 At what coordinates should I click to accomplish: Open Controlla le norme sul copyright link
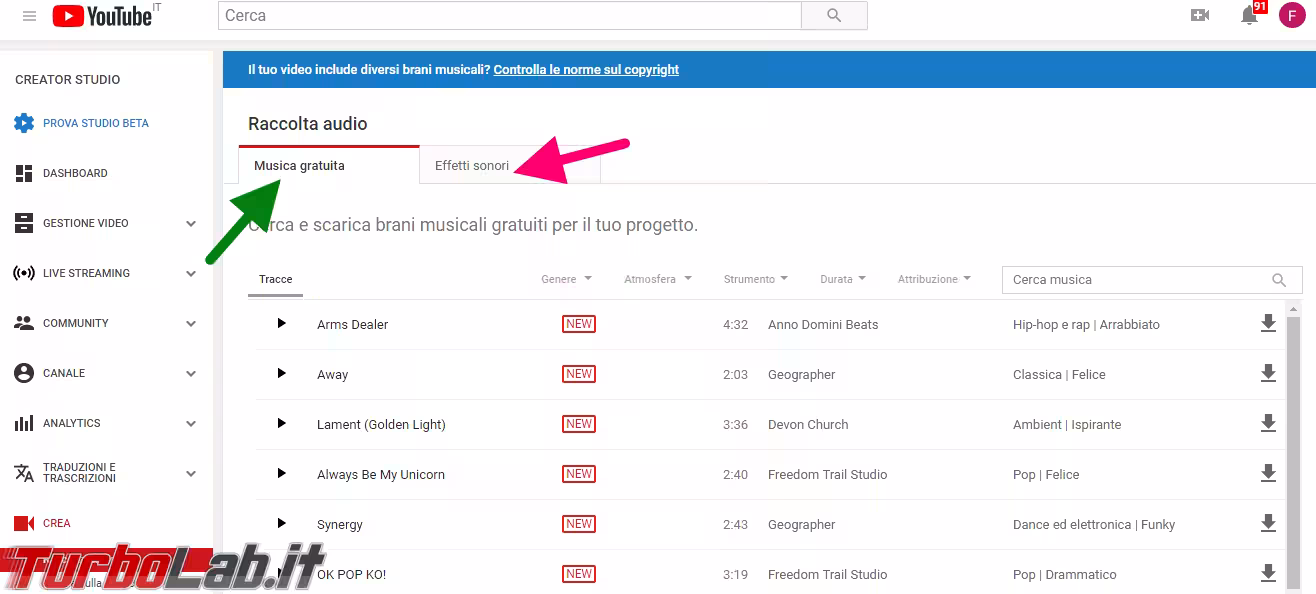click(586, 70)
